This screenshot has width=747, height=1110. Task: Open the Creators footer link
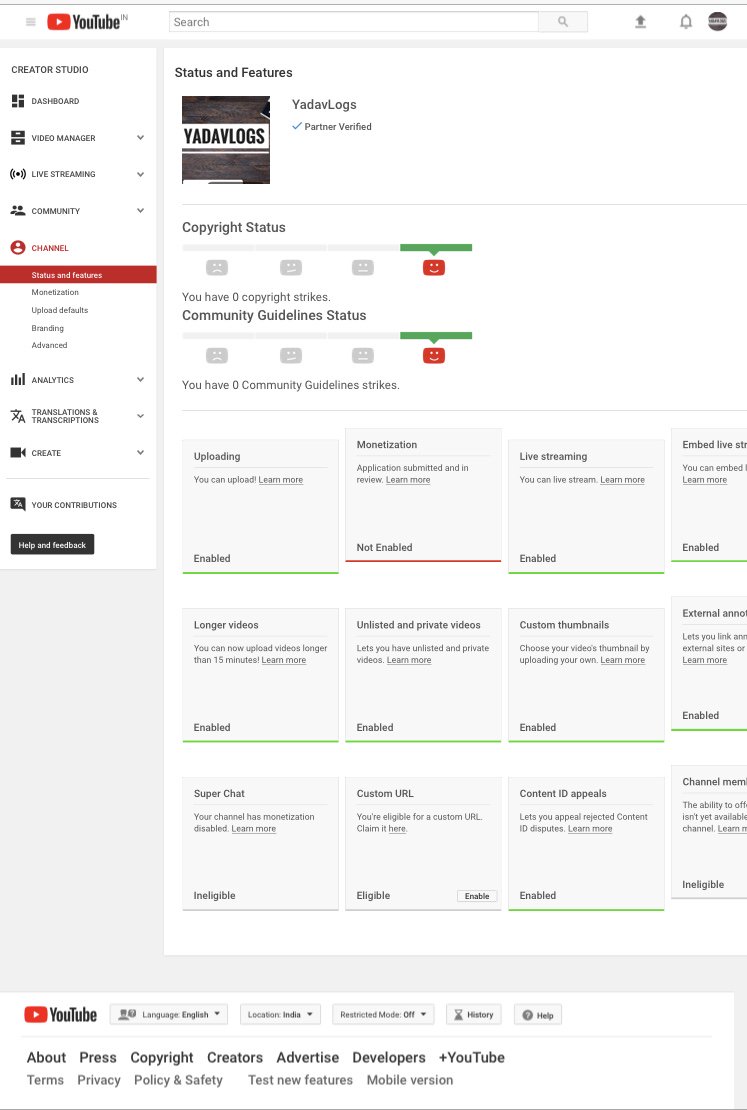click(x=235, y=1058)
